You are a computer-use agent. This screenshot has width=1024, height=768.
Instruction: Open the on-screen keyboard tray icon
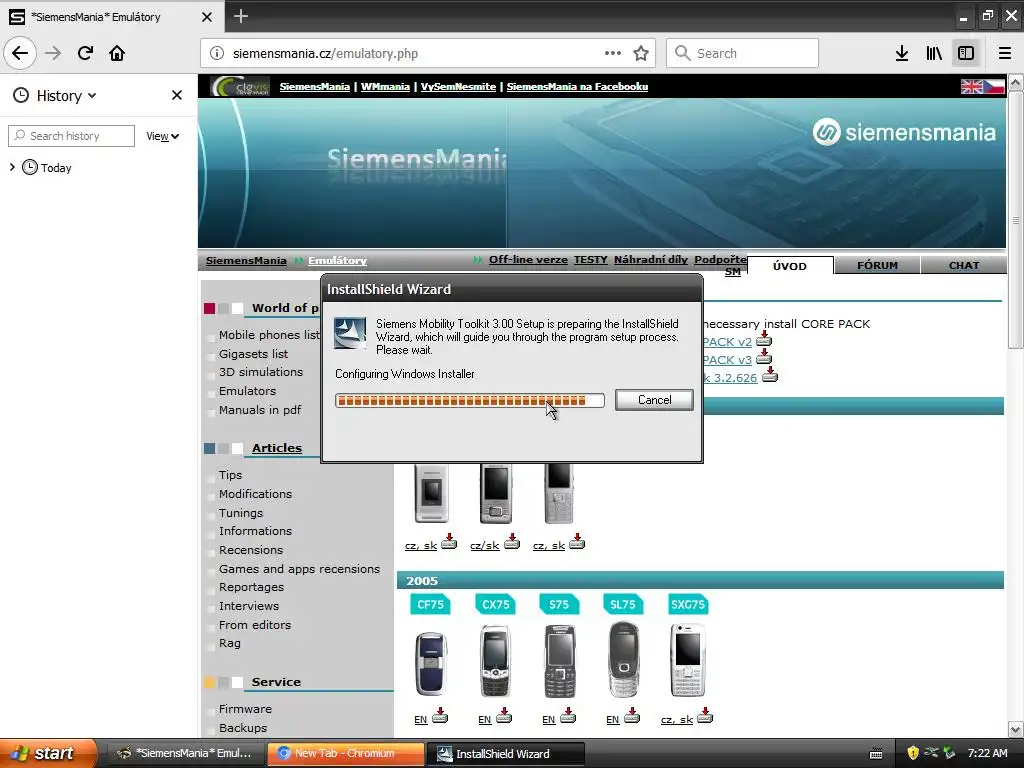(876, 754)
